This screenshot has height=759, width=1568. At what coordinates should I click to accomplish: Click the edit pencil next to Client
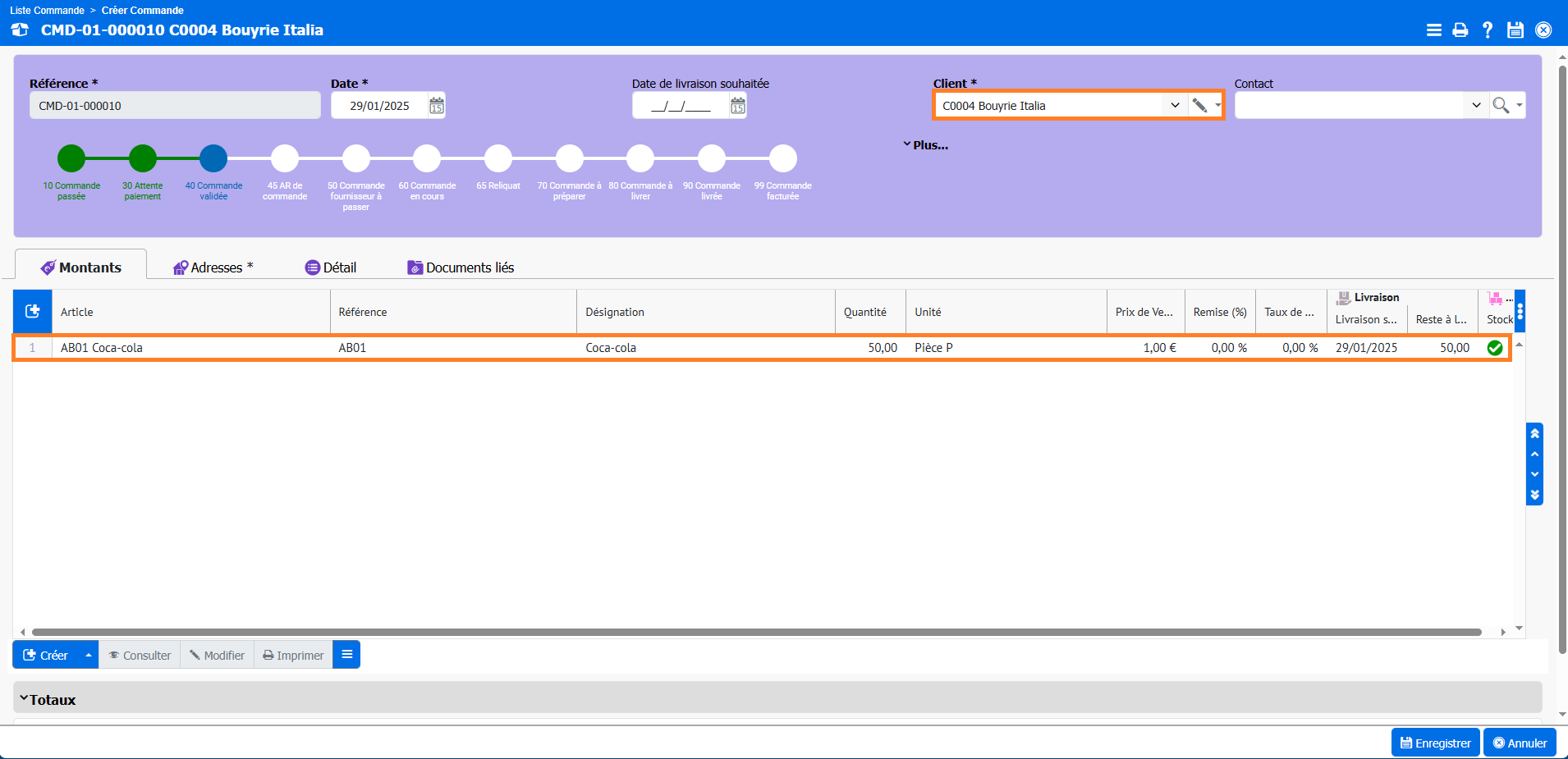[x=1199, y=106]
